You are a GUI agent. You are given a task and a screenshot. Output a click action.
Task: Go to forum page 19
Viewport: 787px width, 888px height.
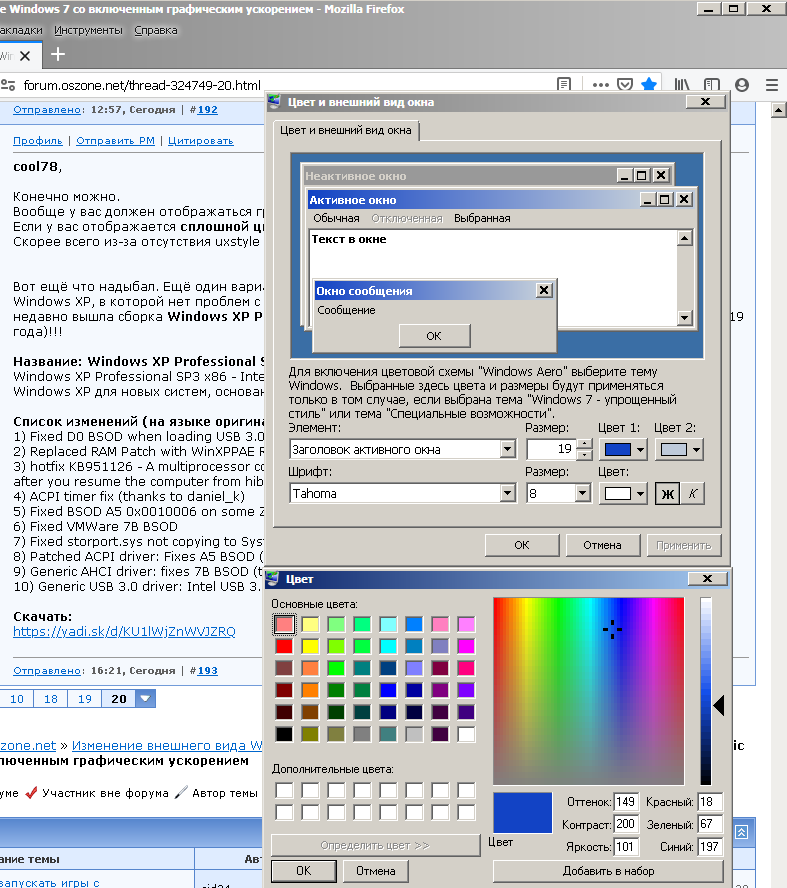(x=84, y=699)
